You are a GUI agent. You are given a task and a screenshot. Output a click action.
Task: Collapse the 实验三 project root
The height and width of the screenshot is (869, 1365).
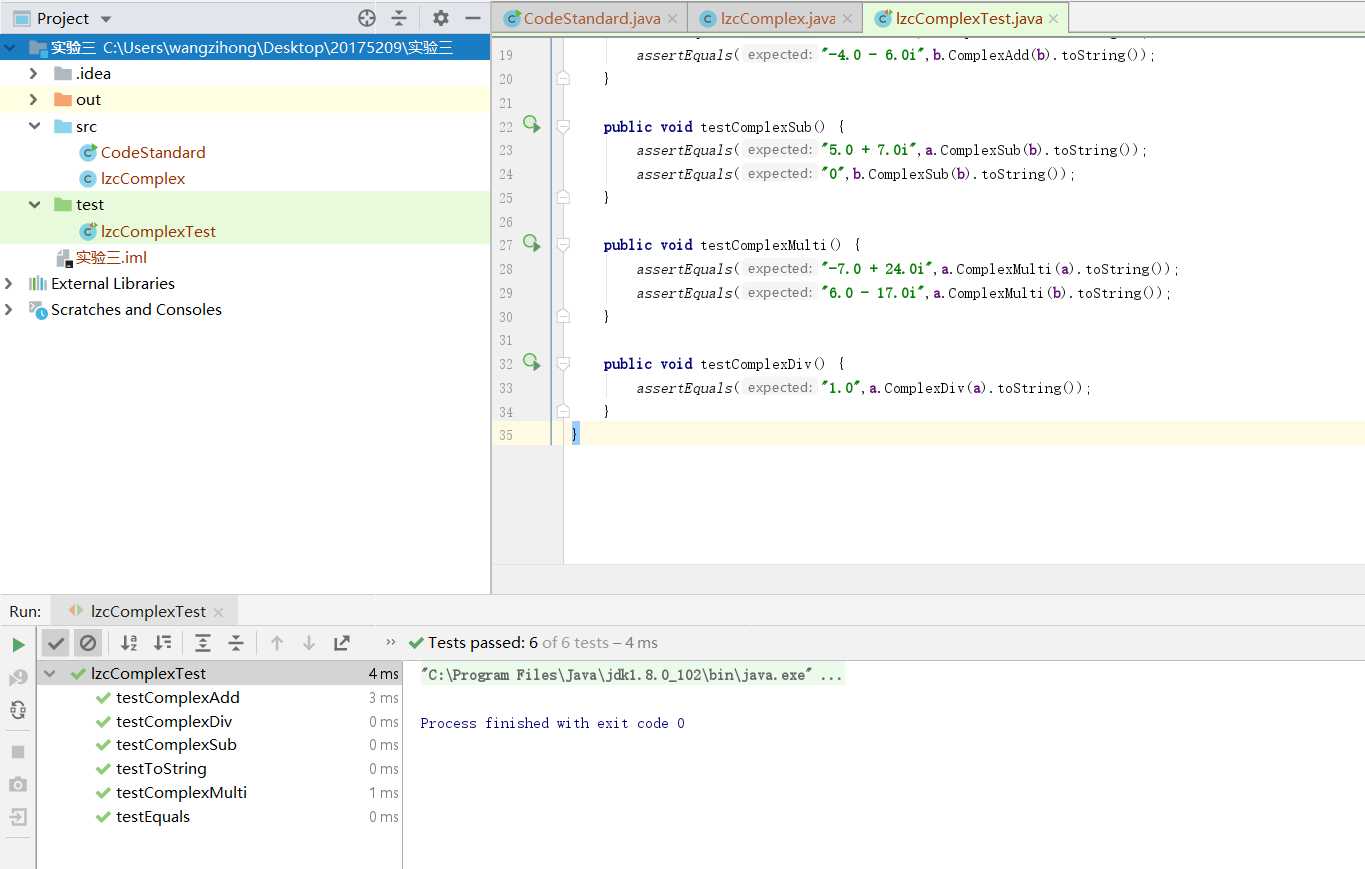pos(10,47)
